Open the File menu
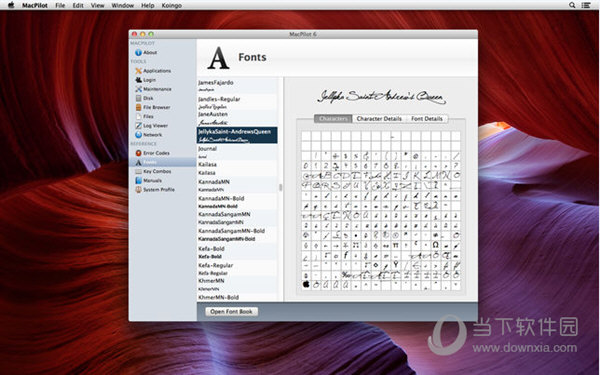The height and width of the screenshot is (375, 600). (x=60, y=5)
